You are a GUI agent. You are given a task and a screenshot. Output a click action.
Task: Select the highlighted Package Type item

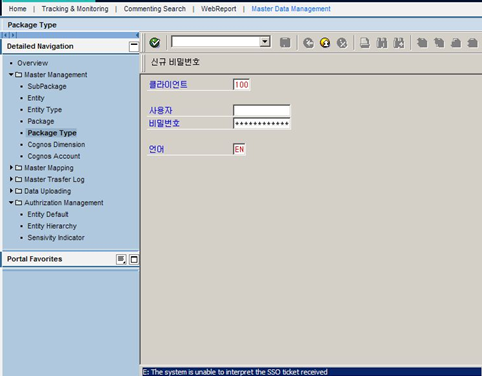point(52,133)
